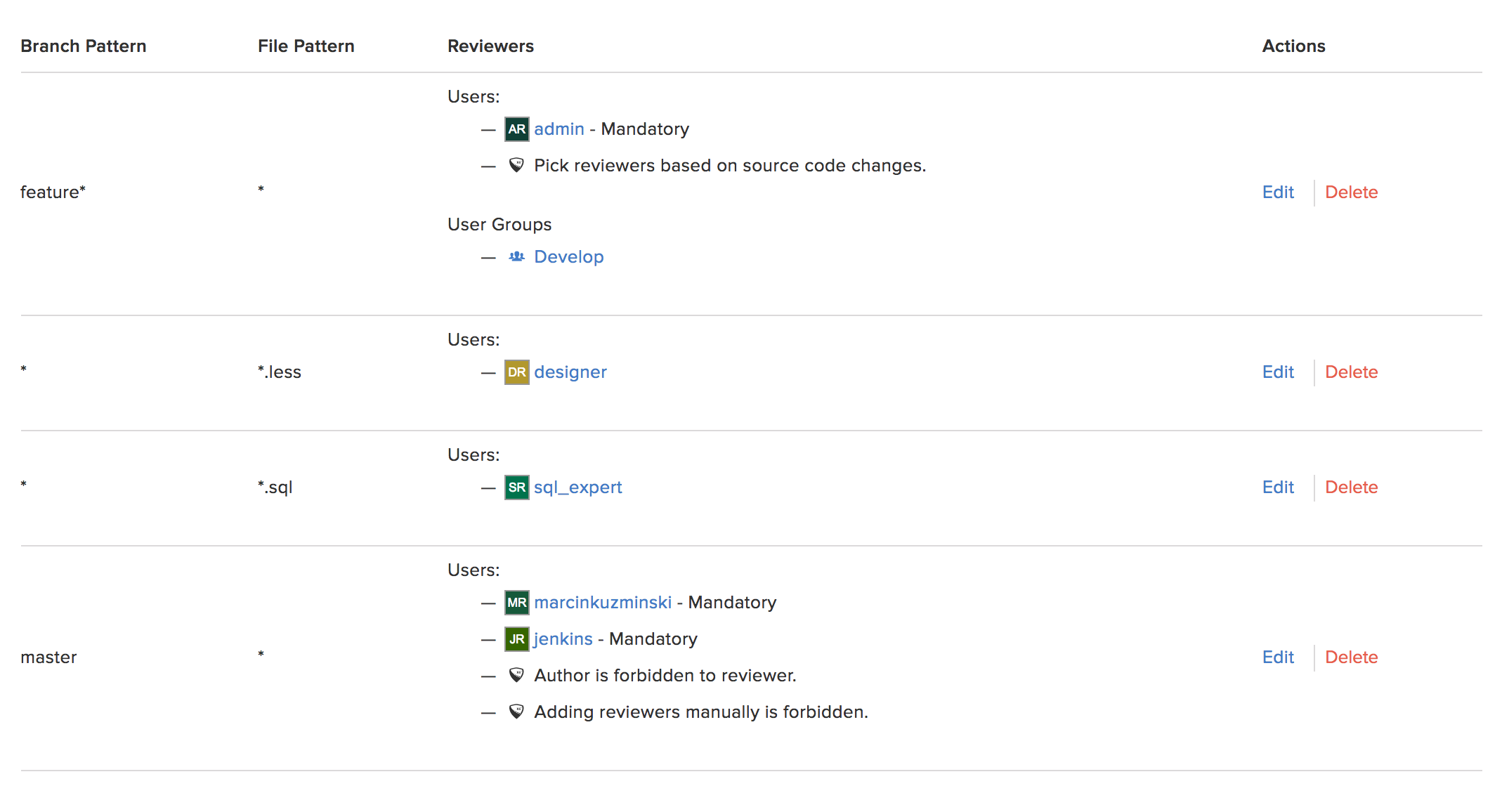The height and width of the screenshot is (812, 1502).
Task: Open the Develop user group link
Action: [569, 257]
